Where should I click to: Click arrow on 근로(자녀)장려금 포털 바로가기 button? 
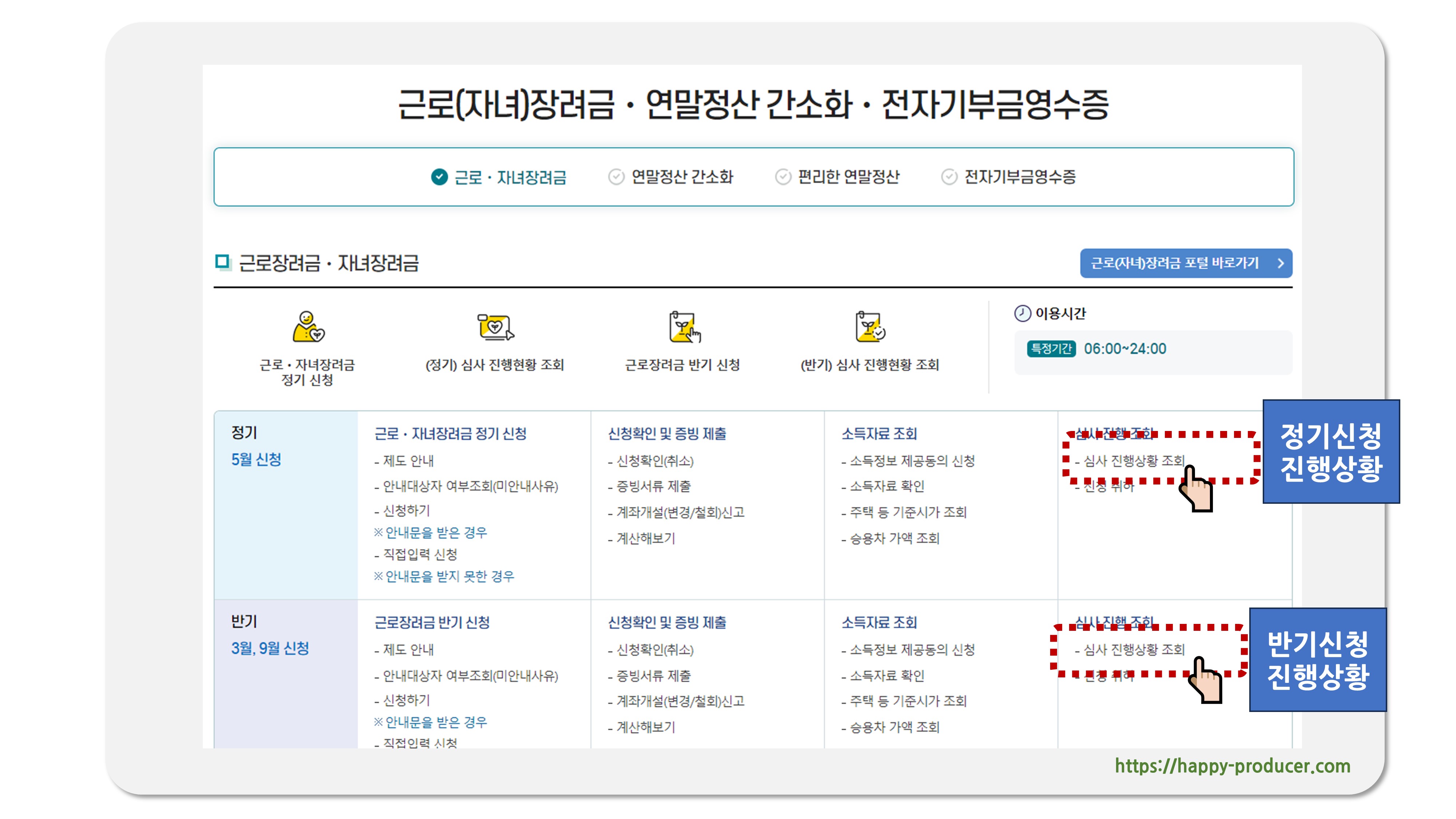[x=1280, y=264]
